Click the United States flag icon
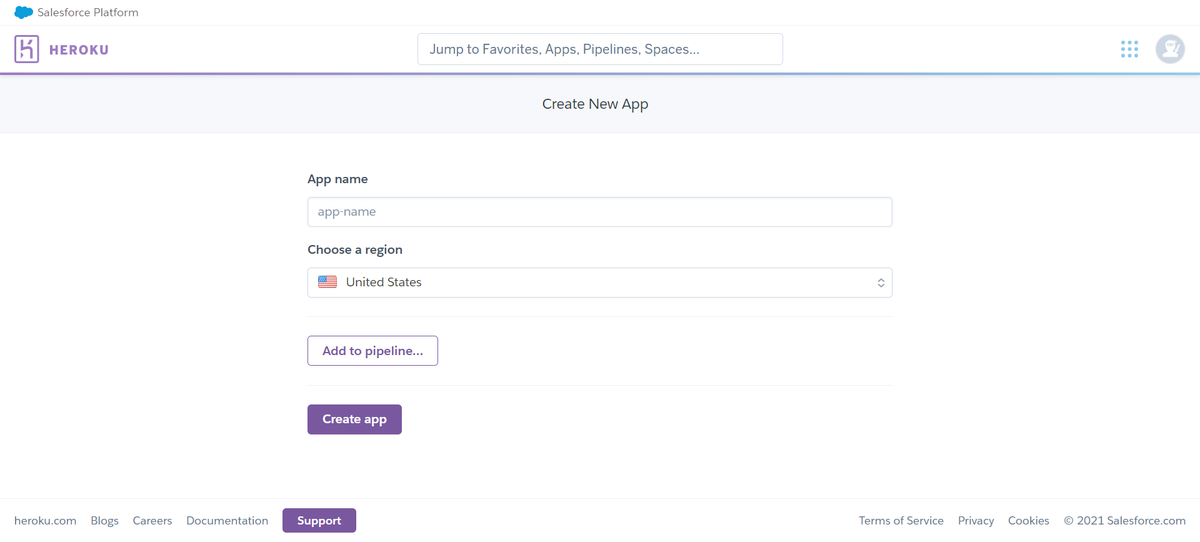The height and width of the screenshot is (542, 1200). pos(327,282)
